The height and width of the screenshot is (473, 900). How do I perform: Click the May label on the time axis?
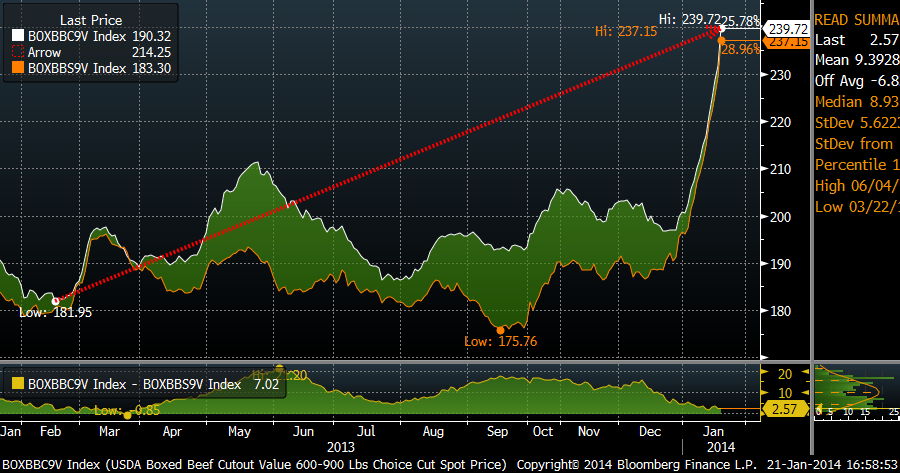[238, 432]
